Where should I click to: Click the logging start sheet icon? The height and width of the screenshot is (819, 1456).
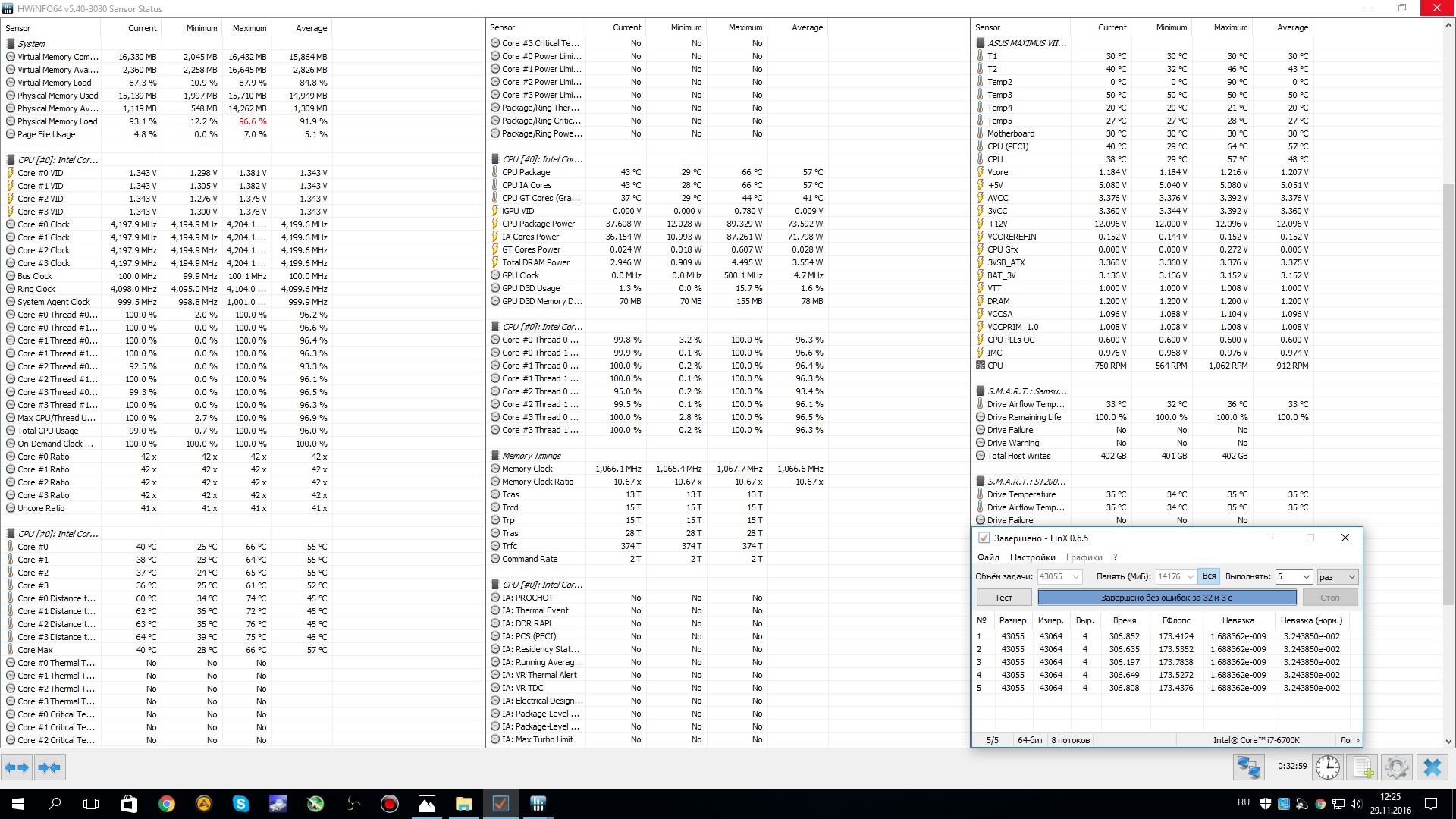point(1363,767)
